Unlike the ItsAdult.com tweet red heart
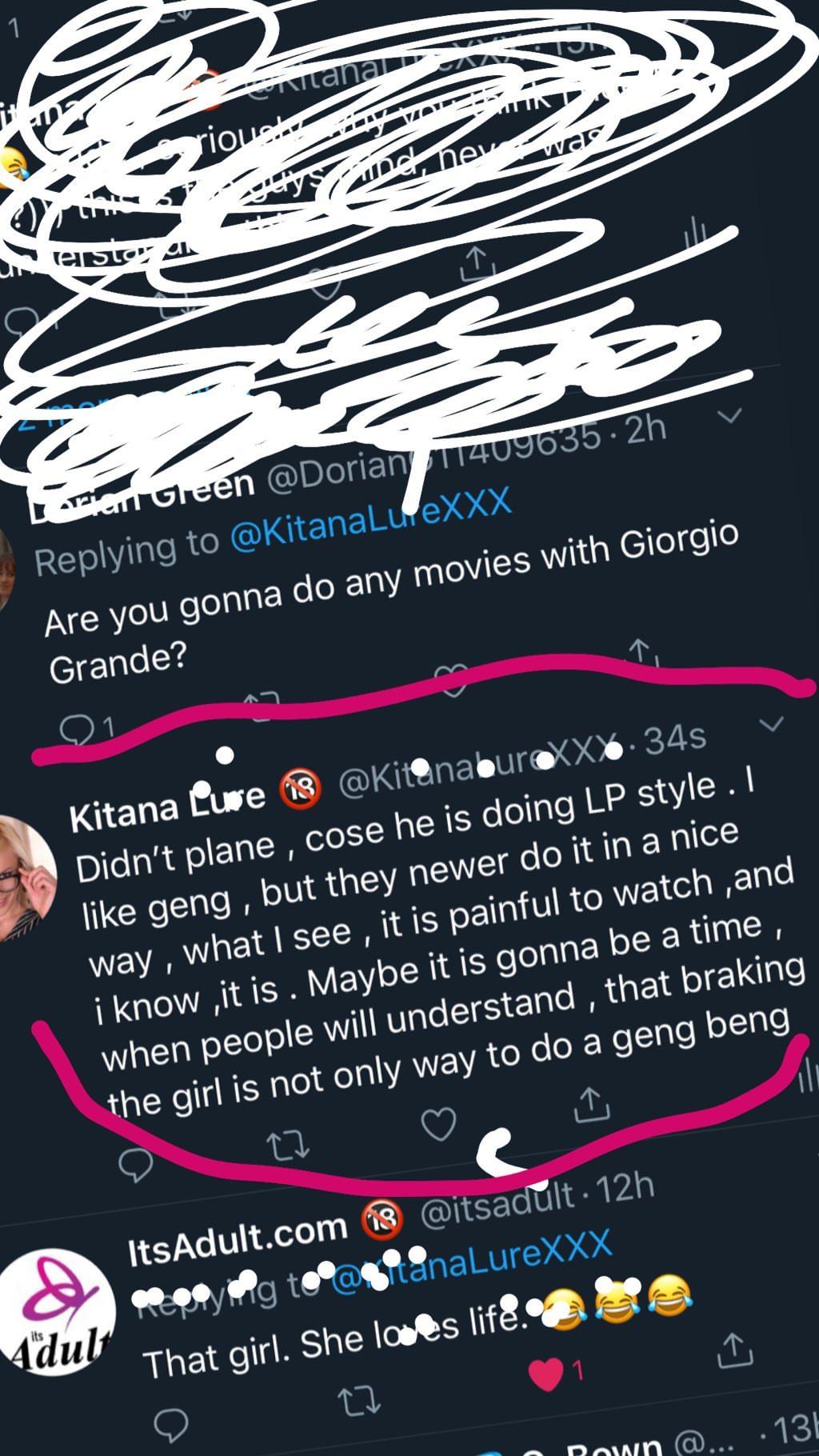Image resolution: width=819 pixels, height=1456 pixels. [548, 1374]
